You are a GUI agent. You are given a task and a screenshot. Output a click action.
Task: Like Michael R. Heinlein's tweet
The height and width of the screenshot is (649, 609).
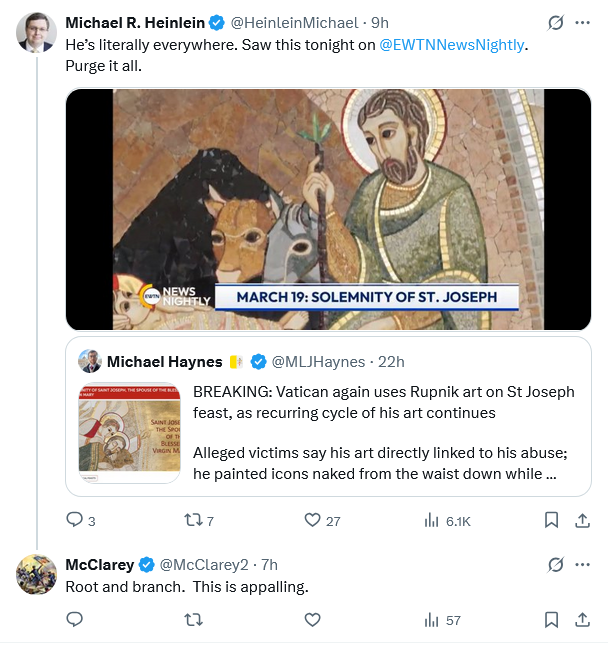(x=312, y=520)
